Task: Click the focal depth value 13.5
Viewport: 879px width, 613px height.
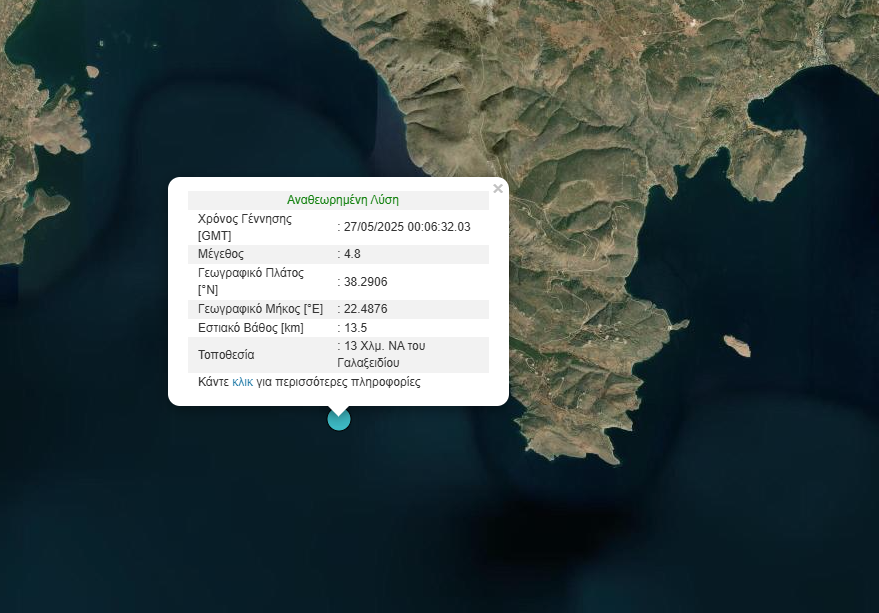Action: 355,327
